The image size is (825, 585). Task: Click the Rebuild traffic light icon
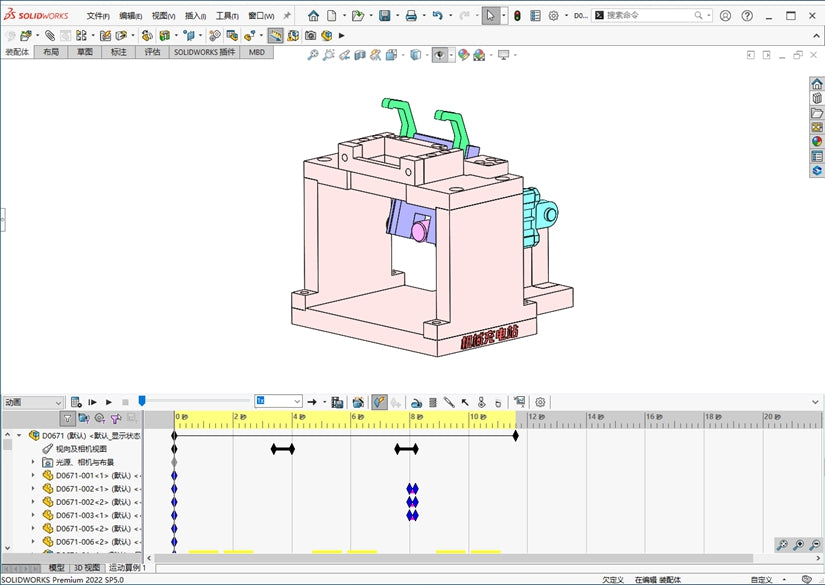tap(517, 16)
